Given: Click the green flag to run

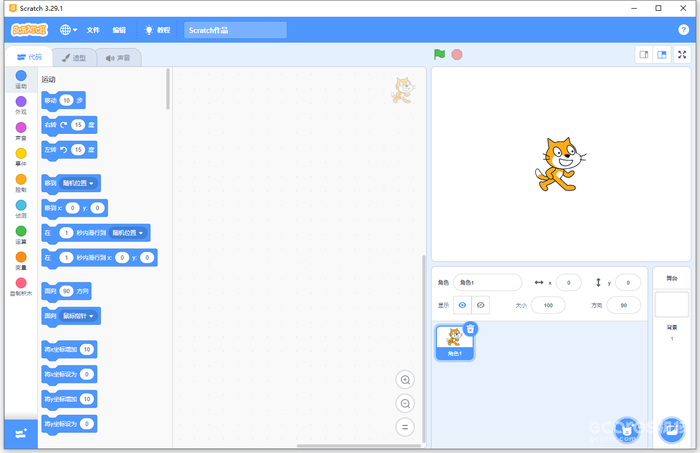Looking at the screenshot, I should point(439,54).
